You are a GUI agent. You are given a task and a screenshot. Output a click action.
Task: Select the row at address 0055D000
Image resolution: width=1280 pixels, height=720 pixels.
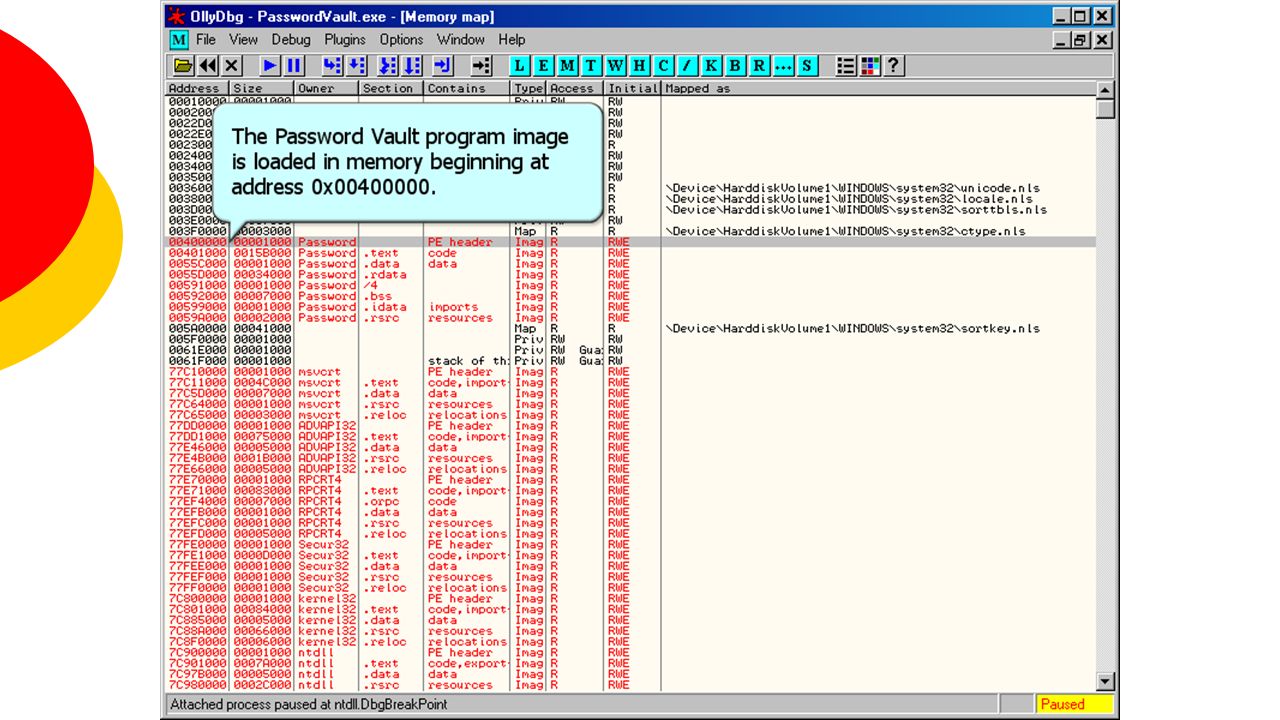click(x=630, y=275)
